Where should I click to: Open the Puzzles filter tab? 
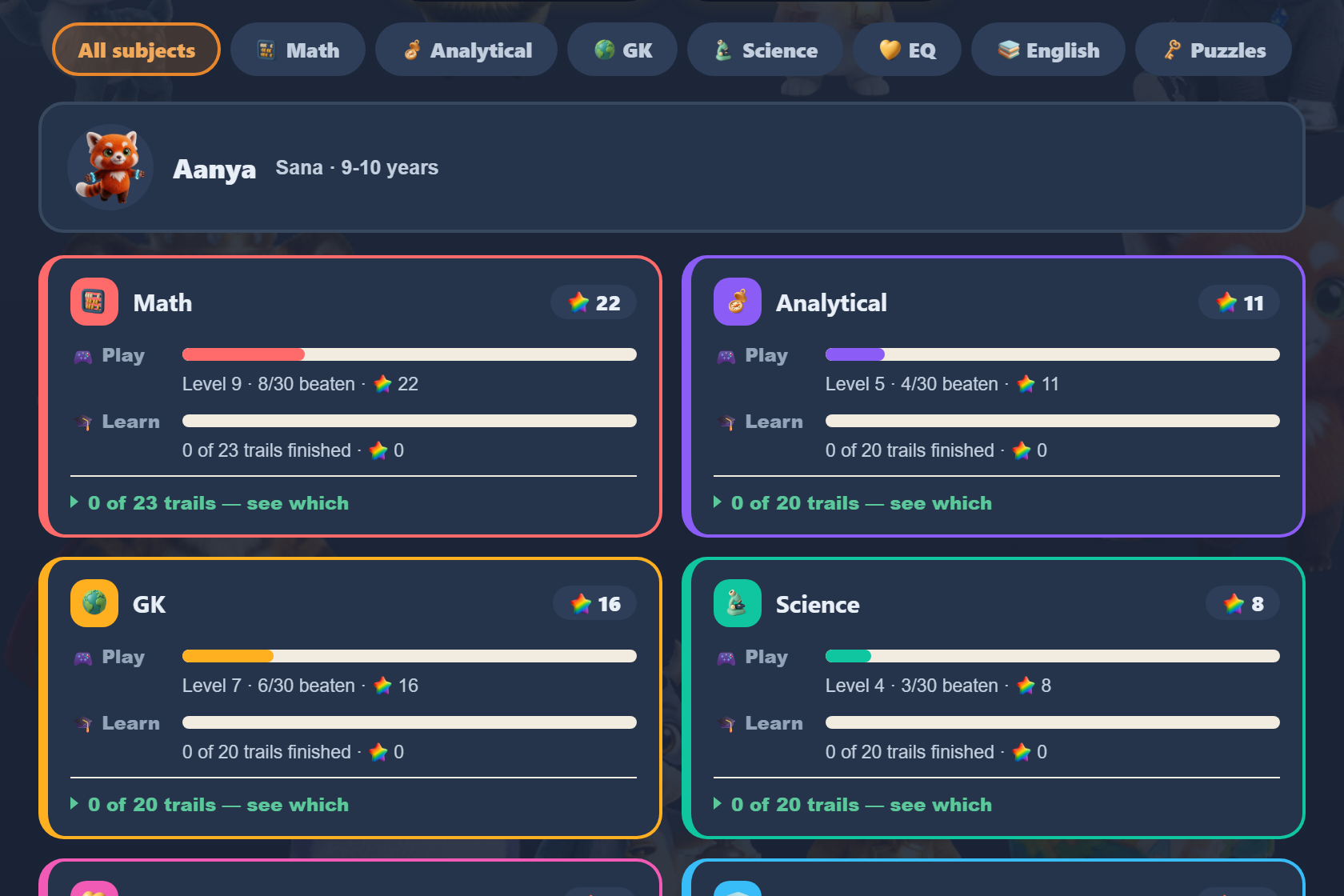1214,50
